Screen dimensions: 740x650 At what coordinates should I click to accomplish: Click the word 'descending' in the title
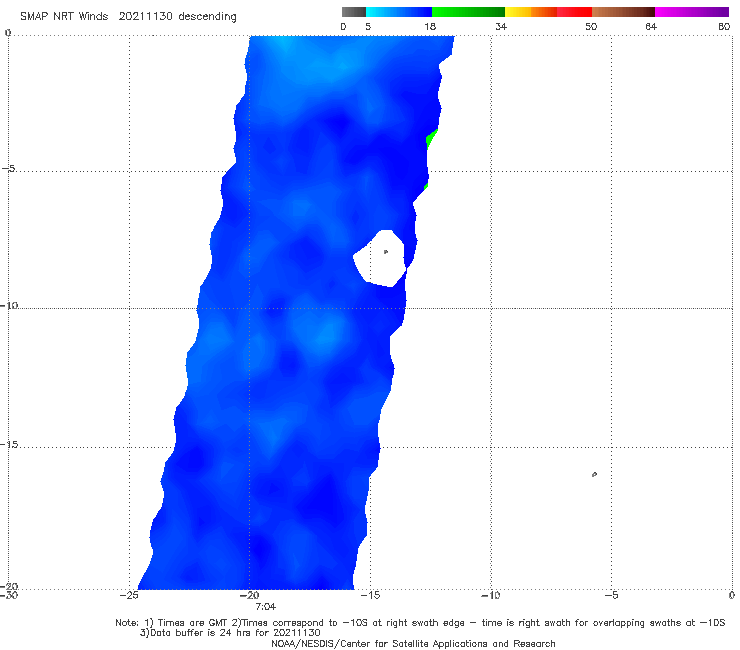coord(207,17)
